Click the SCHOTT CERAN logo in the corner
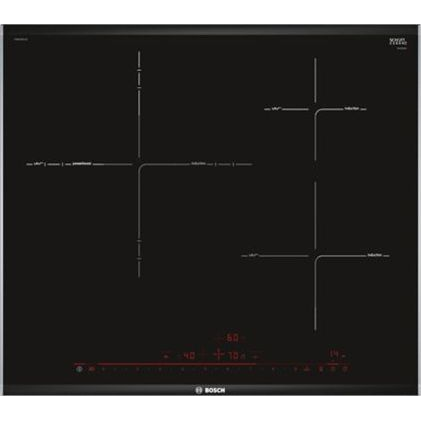421x421 pixels. tap(398, 42)
